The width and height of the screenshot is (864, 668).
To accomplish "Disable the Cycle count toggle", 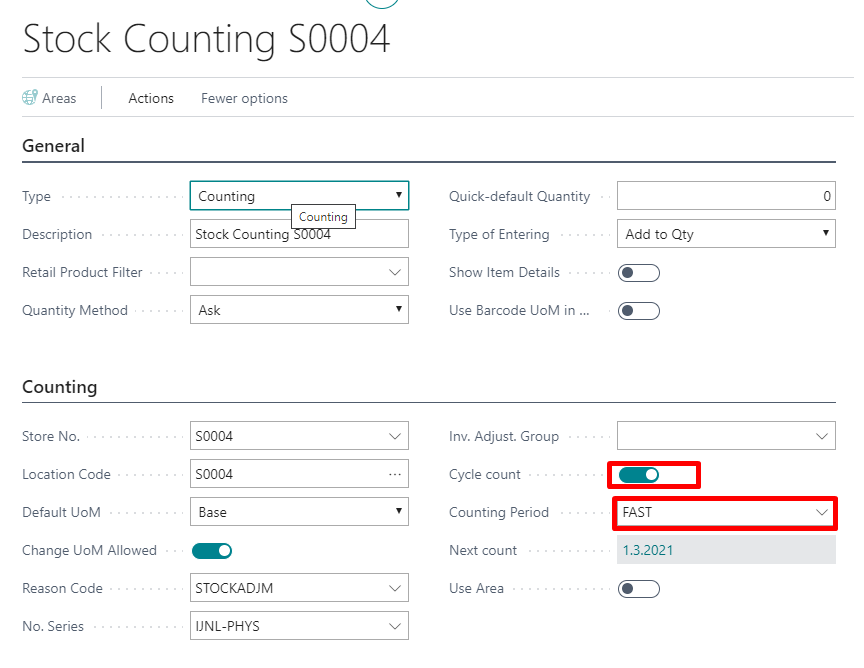I will pyautogui.click(x=639, y=474).
